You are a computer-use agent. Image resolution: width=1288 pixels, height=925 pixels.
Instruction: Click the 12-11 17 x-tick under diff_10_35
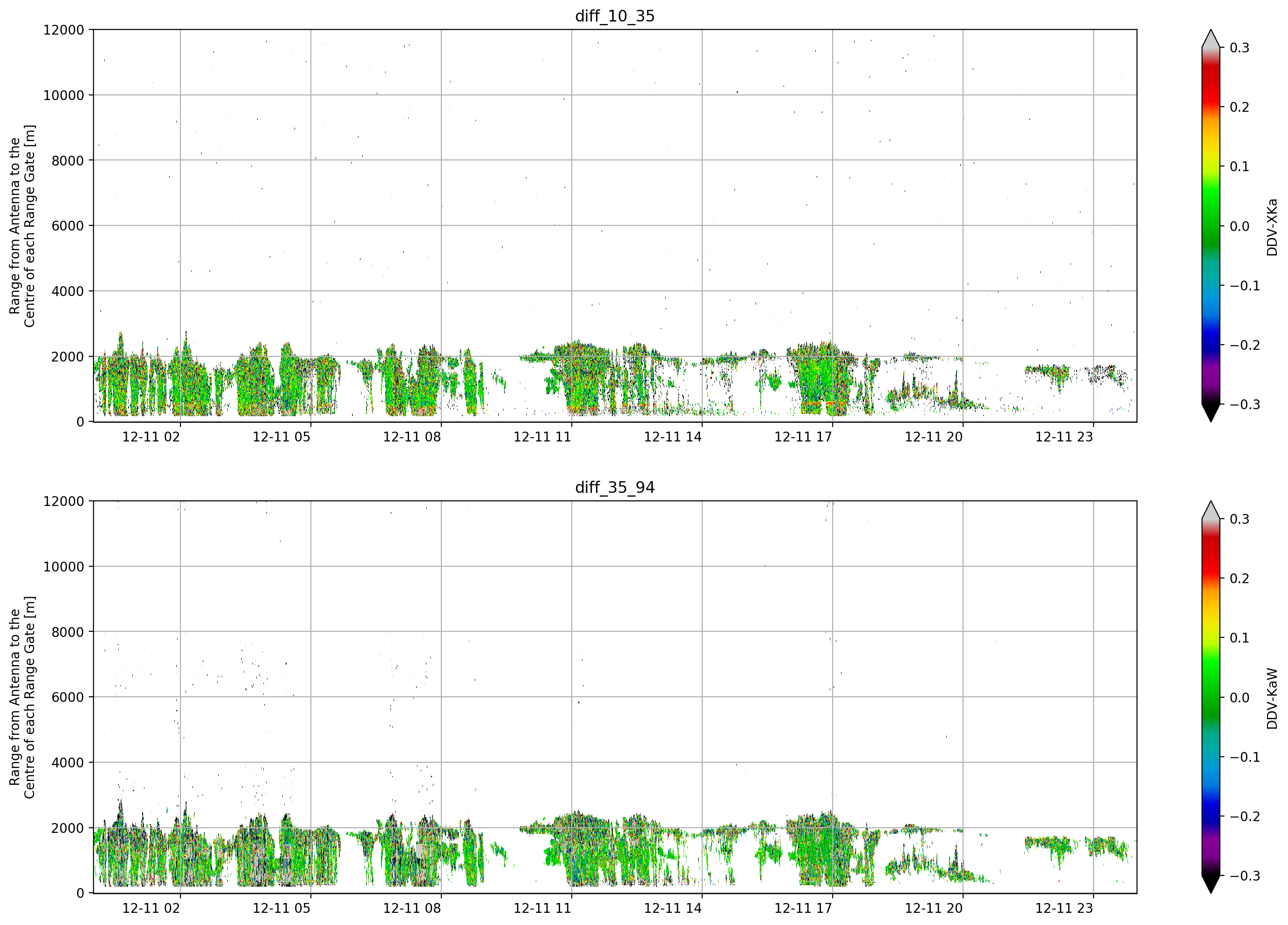(803, 437)
